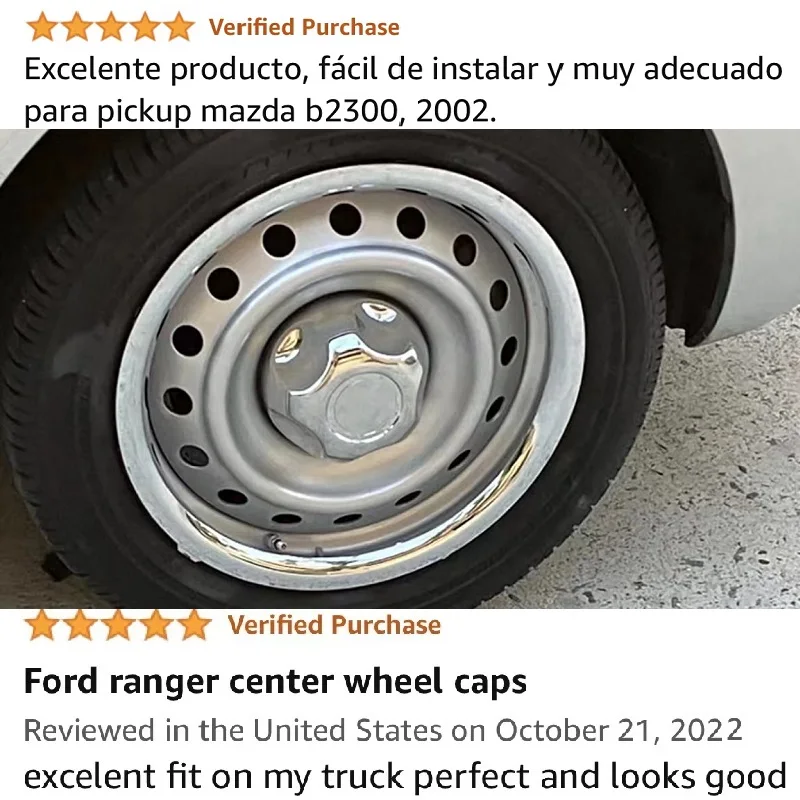
Task: Click Verified Purchase label above Ford ranger title
Action: point(334,625)
